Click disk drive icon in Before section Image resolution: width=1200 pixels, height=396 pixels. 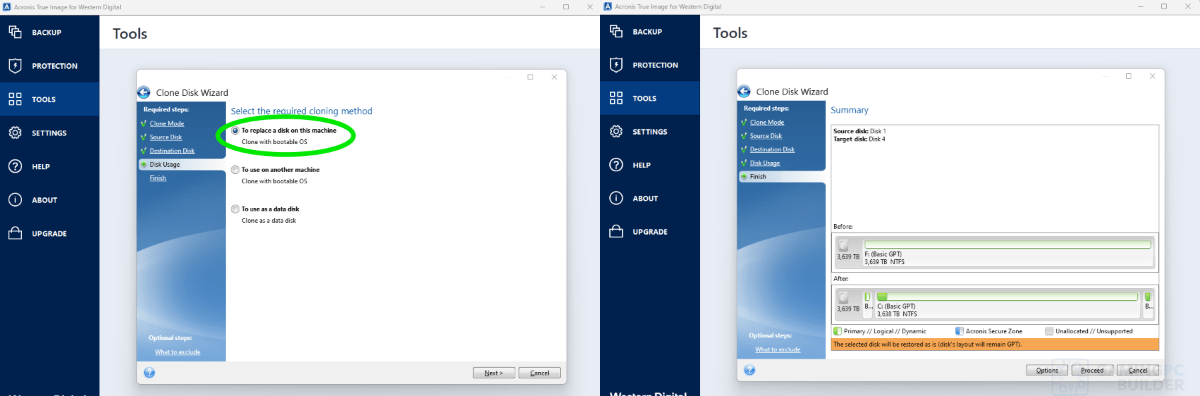click(x=843, y=245)
